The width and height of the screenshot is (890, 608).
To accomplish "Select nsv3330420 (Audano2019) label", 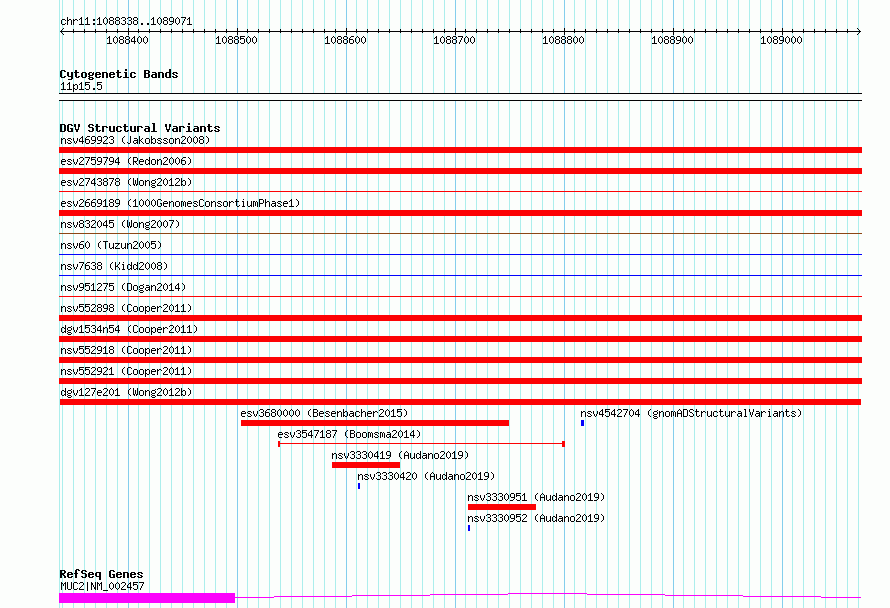I will click(x=426, y=476).
